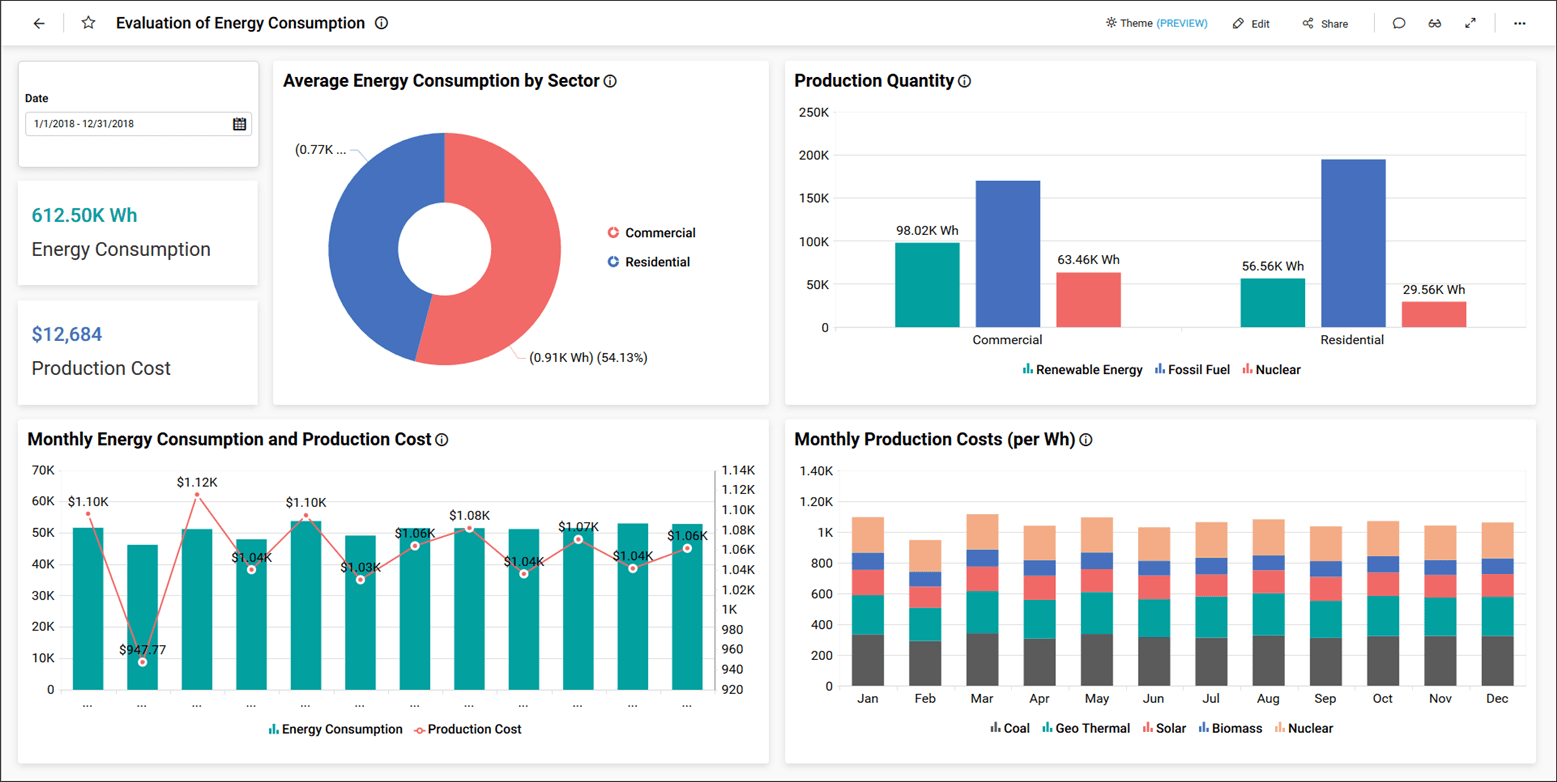Favorite the dashboard with the star icon
Image resolution: width=1557 pixels, height=782 pixels.
[88, 22]
